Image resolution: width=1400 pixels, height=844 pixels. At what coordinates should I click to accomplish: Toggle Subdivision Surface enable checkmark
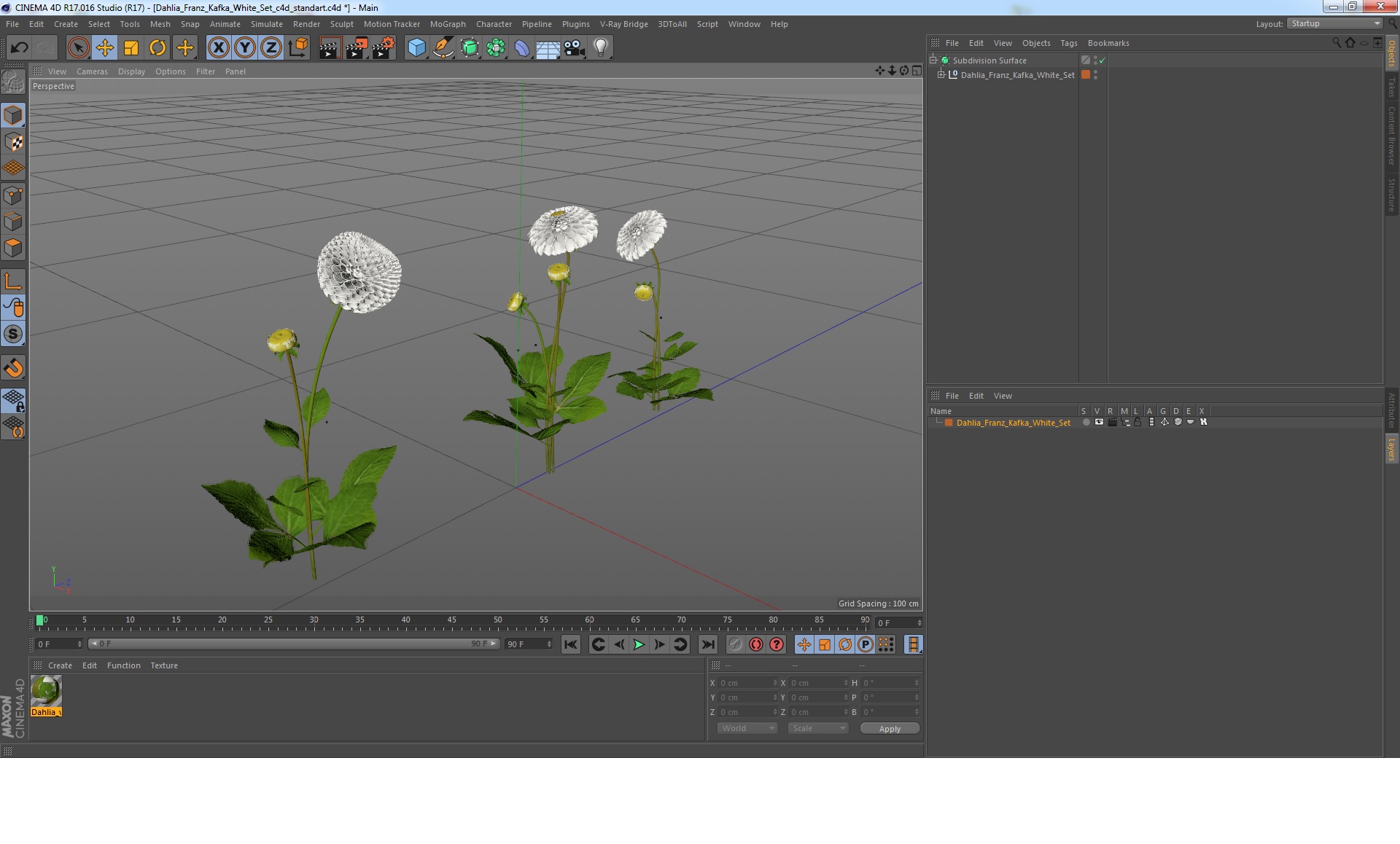pyautogui.click(x=1102, y=60)
